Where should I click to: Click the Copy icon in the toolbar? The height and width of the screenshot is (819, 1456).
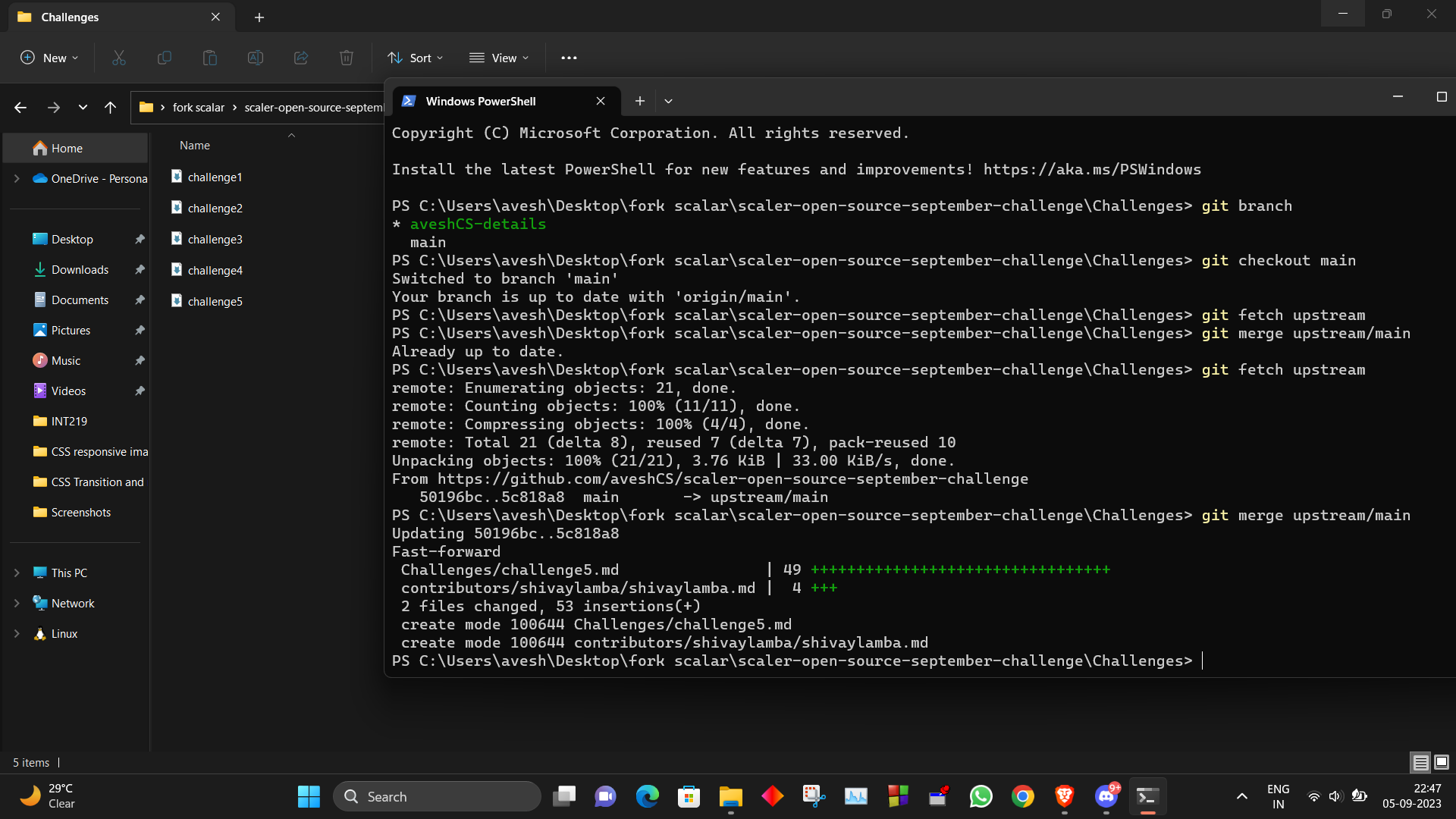pos(164,57)
